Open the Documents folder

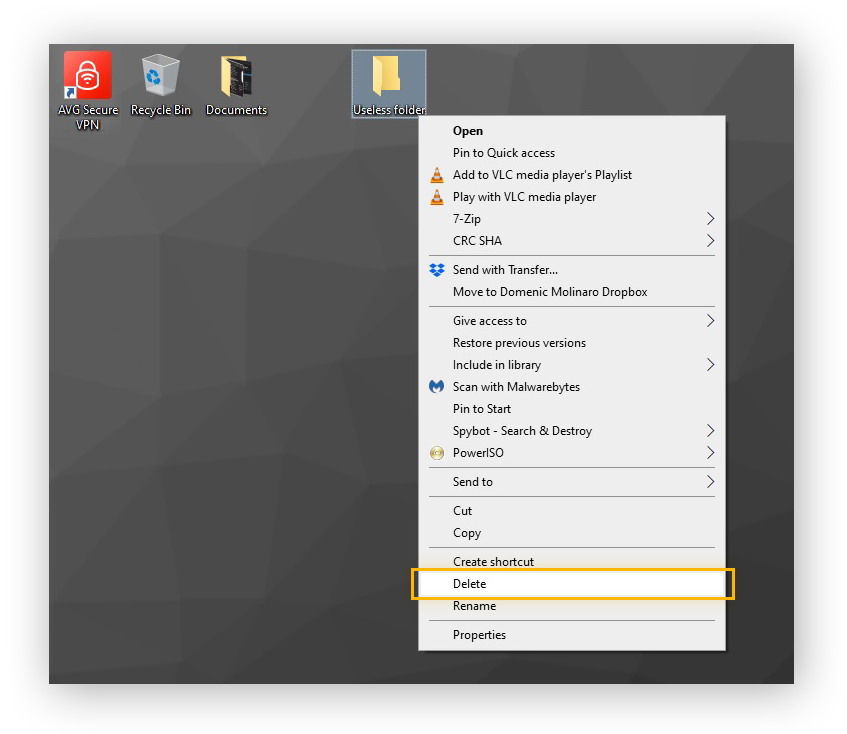point(236,75)
